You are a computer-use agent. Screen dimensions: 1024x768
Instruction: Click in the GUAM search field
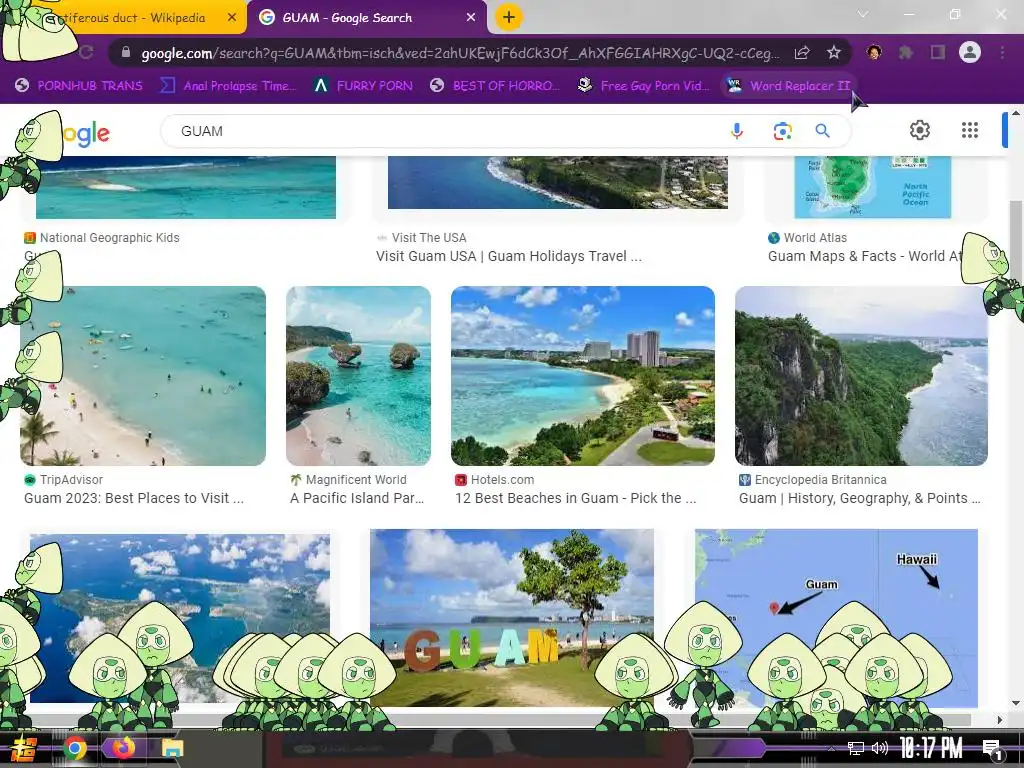point(444,131)
